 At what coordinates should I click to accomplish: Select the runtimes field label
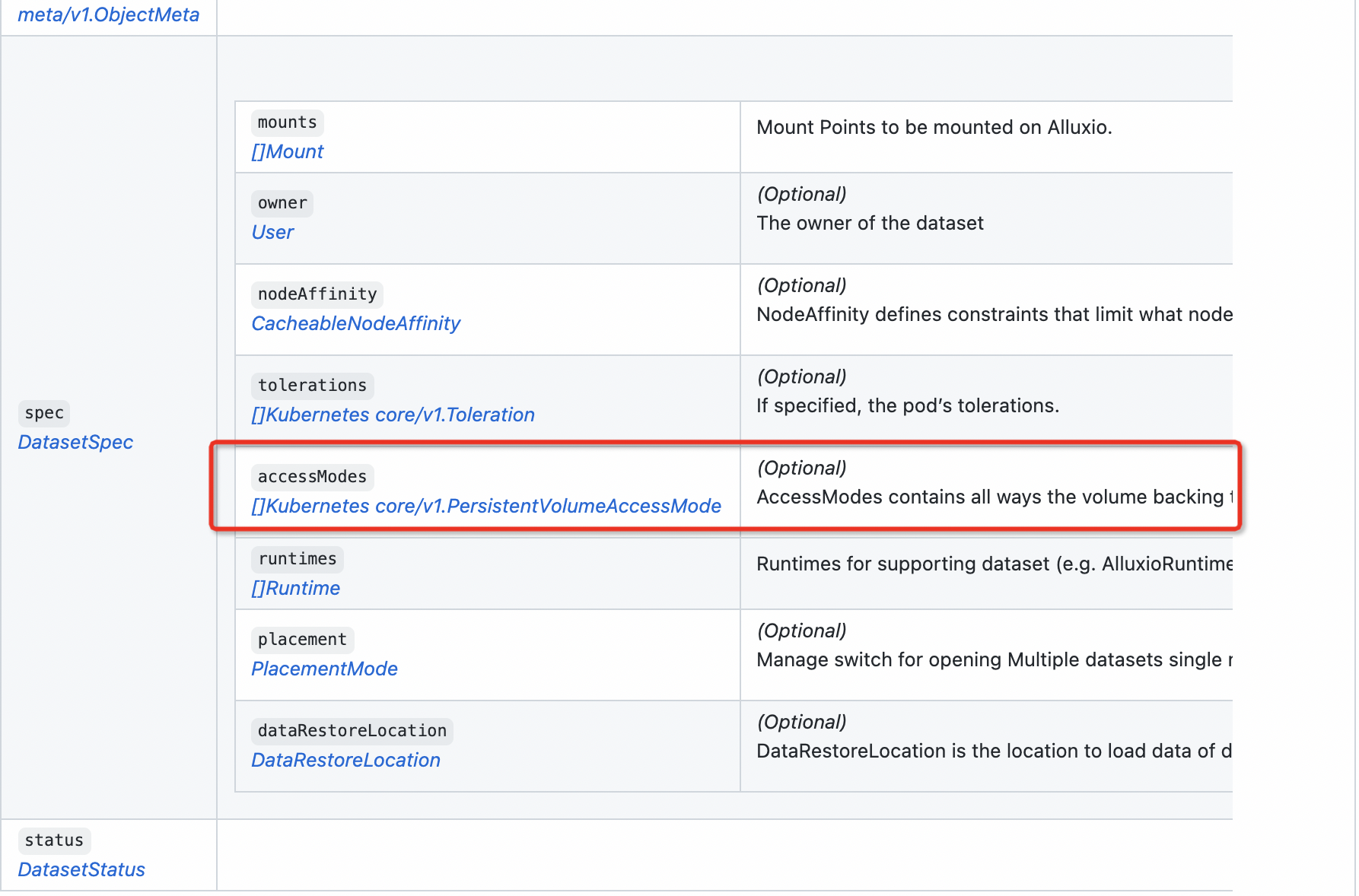coord(298,559)
